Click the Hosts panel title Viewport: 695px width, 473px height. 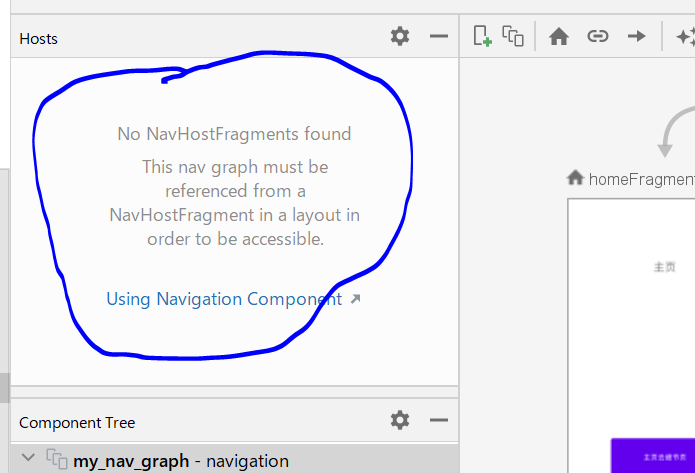point(39,39)
